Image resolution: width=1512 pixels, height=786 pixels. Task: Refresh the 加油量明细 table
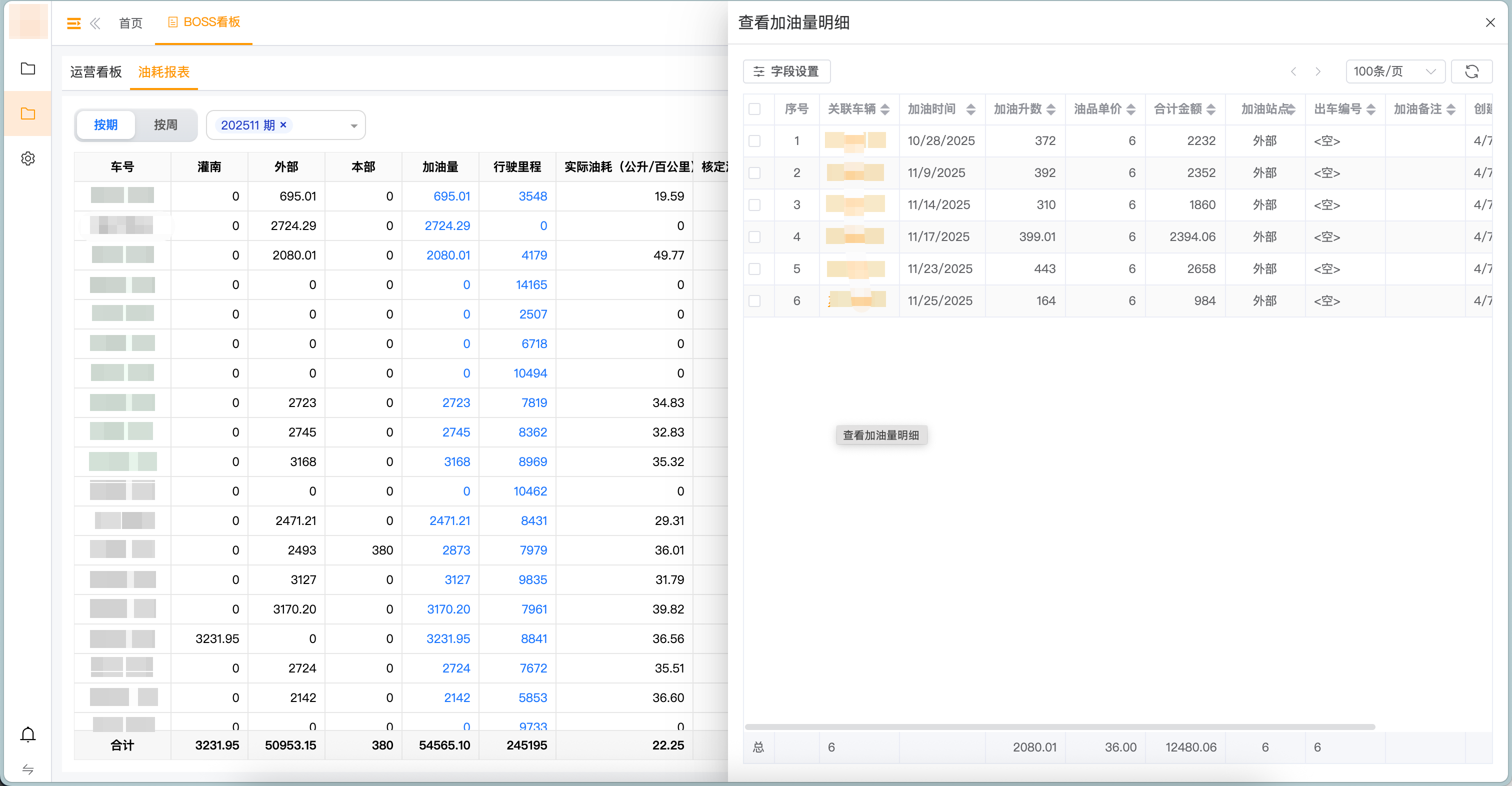[x=1472, y=71]
